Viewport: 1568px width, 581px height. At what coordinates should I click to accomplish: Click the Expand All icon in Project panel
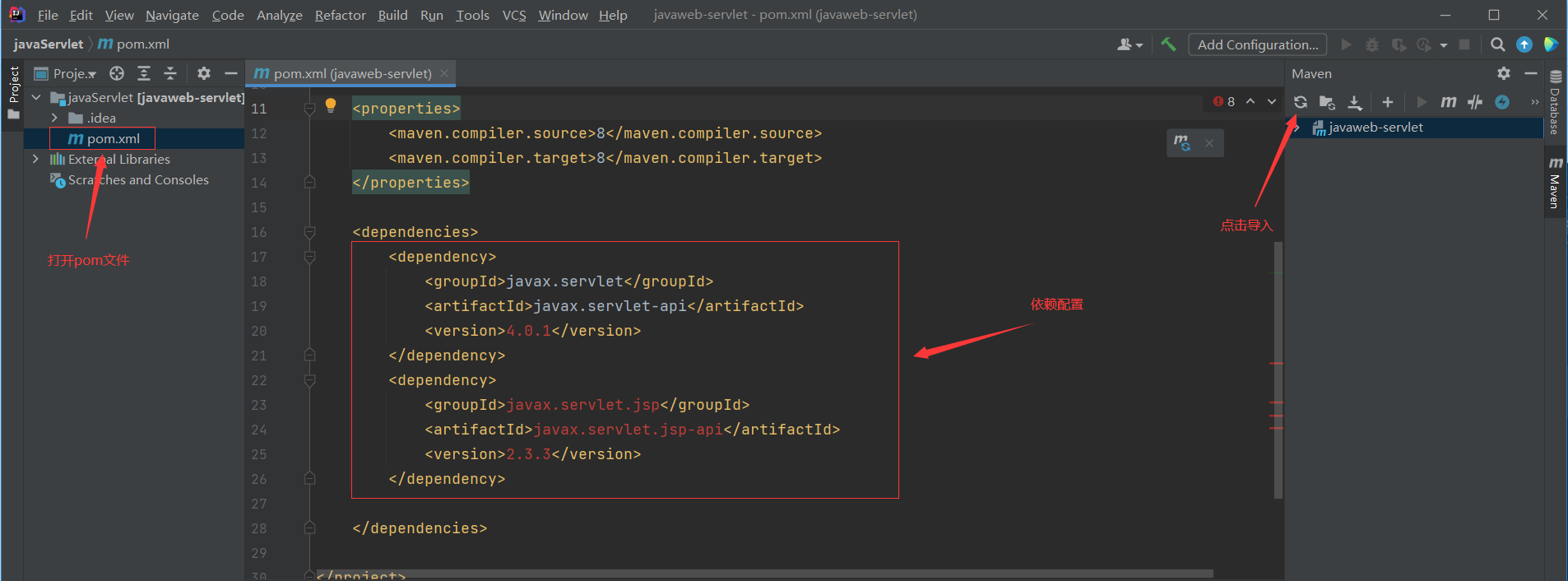pyautogui.click(x=144, y=73)
